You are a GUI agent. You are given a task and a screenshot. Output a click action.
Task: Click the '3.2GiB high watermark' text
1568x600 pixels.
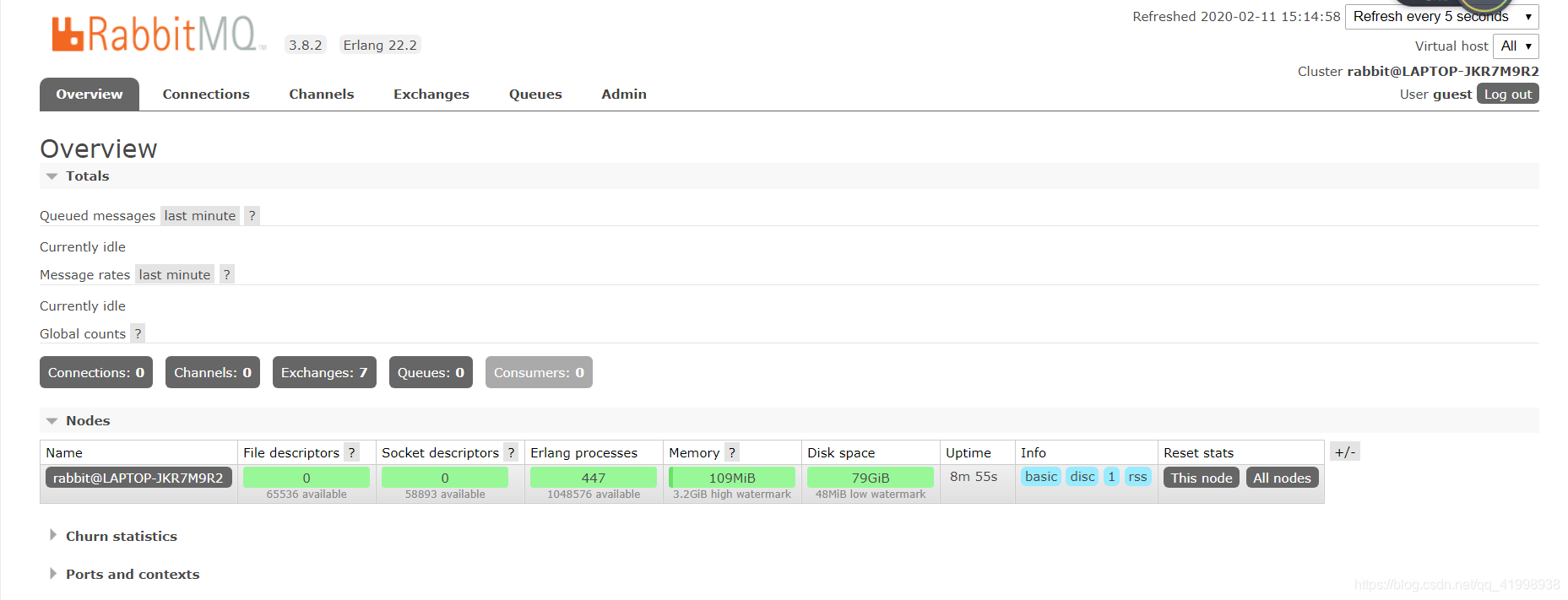[x=732, y=495]
